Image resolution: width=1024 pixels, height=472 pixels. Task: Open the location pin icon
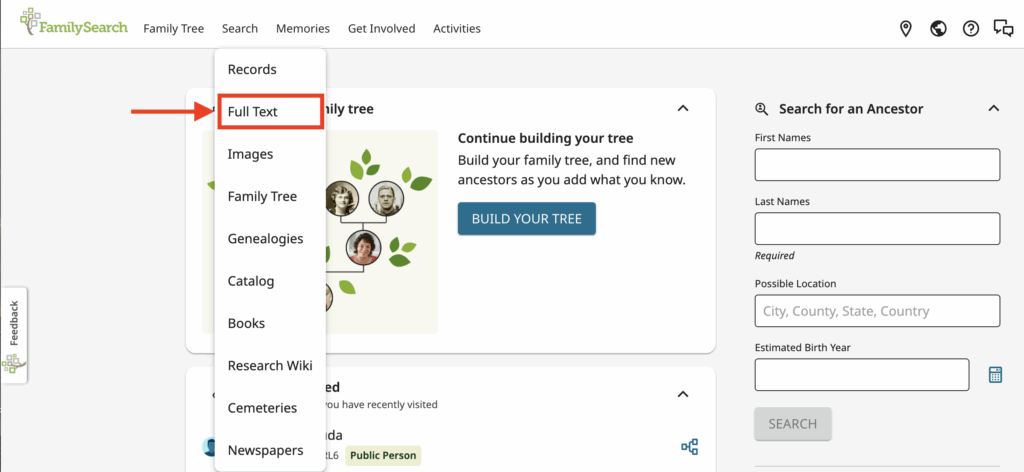pyautogui.click(x=906, y=29)
